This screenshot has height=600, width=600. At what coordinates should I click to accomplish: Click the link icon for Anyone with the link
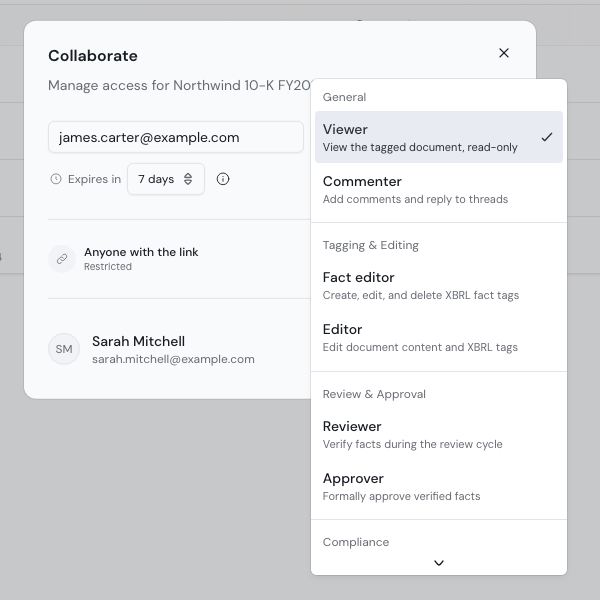[62, 259]
